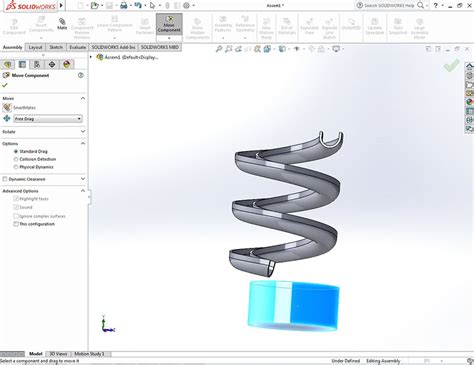The height and width of the screenshot is (365, 474).
Task: Click the Linear Component Pattern tool
Action: 115,24
